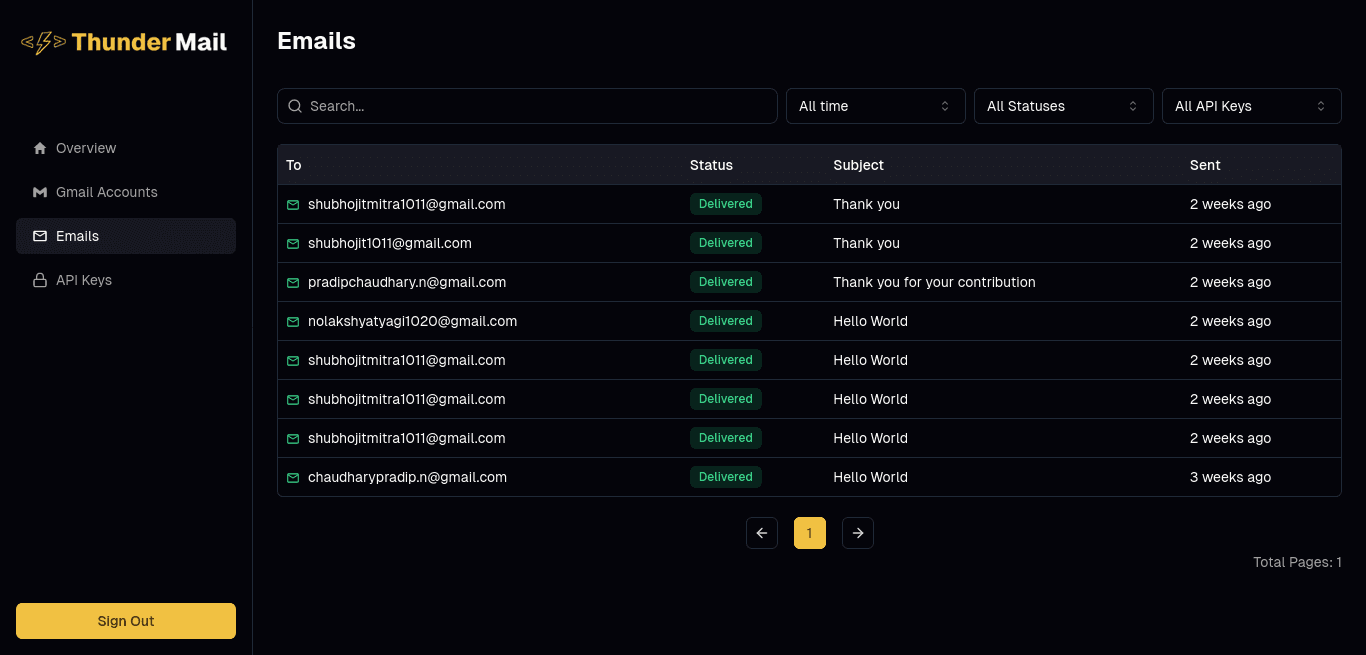Click the Thunder Mail lightning bolt logo
The width and height of the screenshot is (1366, 655).
[x=41, y=42]
